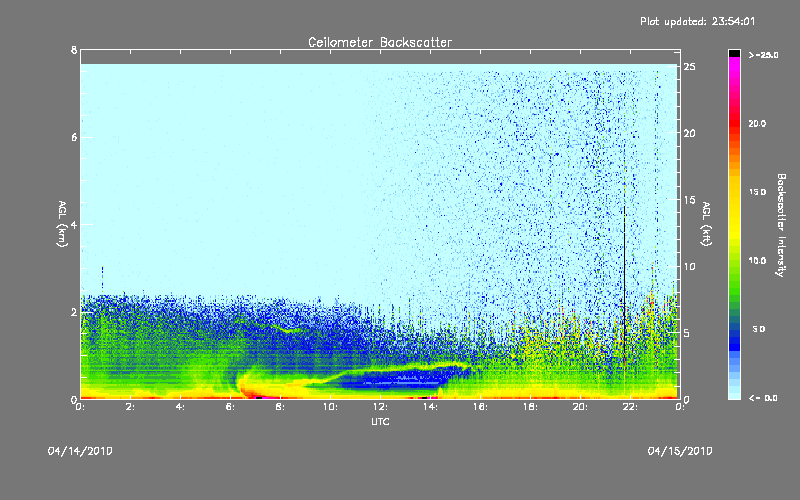Click the start date 04/14/2010 label
This screenshot has height=500, width=800.
point(80,451)
